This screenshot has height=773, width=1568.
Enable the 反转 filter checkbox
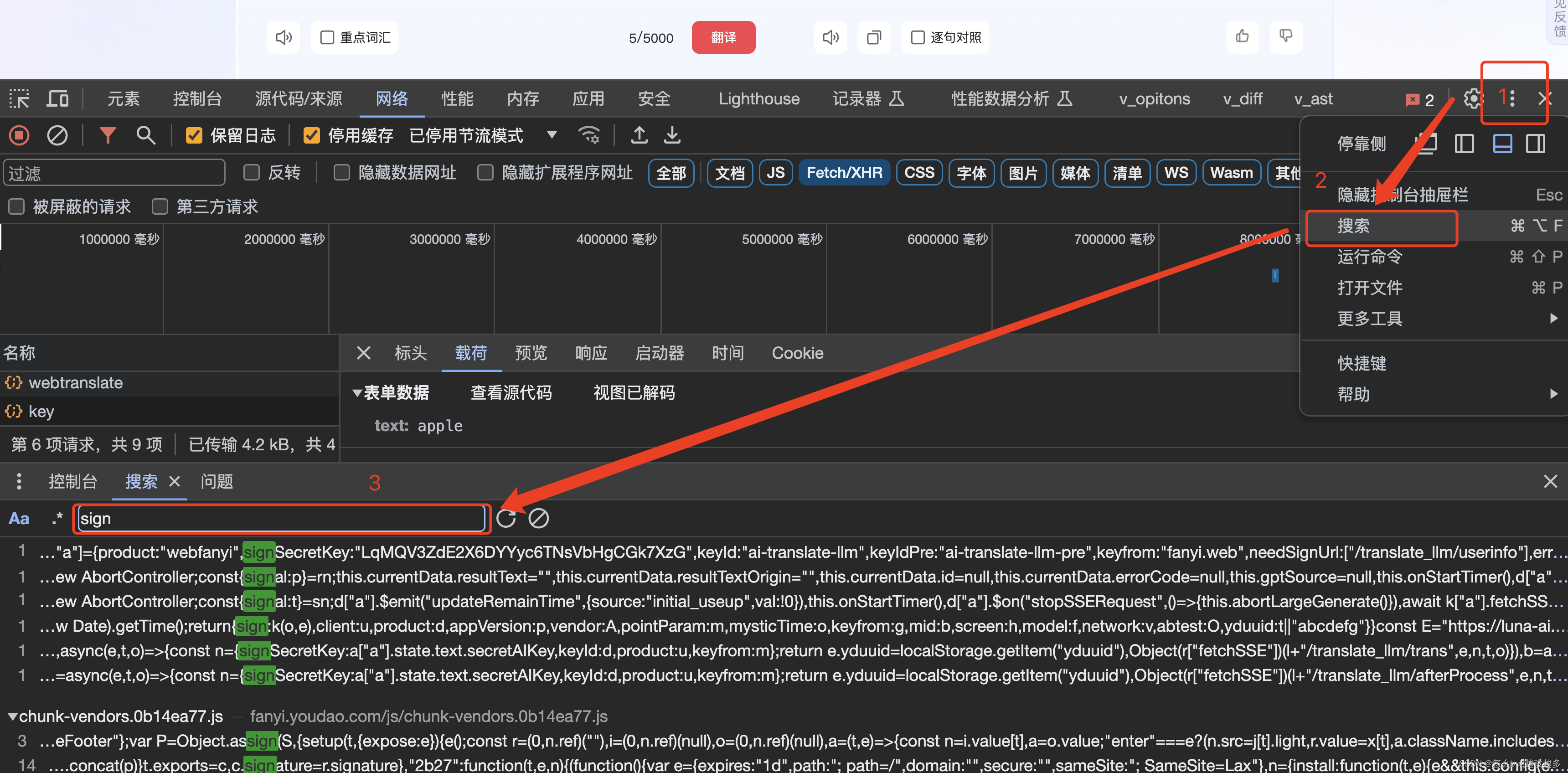coord(252,173)
